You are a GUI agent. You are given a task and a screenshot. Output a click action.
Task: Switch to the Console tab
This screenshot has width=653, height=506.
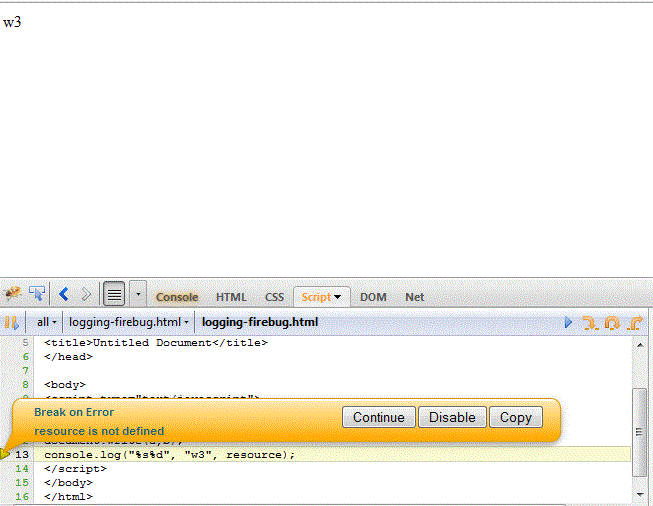point(177,297)
